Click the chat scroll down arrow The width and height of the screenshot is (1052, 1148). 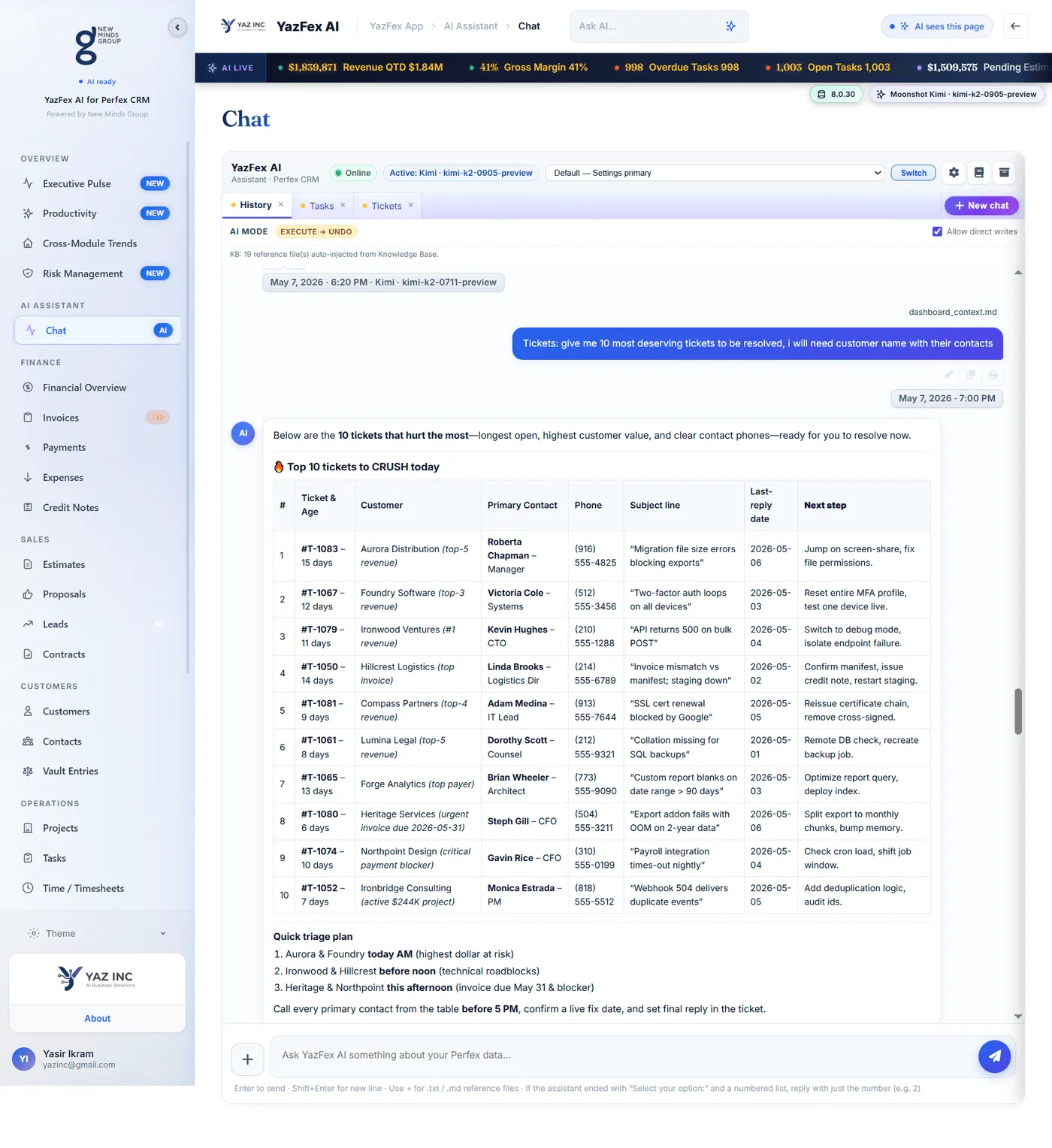tap(1018, 1017)
